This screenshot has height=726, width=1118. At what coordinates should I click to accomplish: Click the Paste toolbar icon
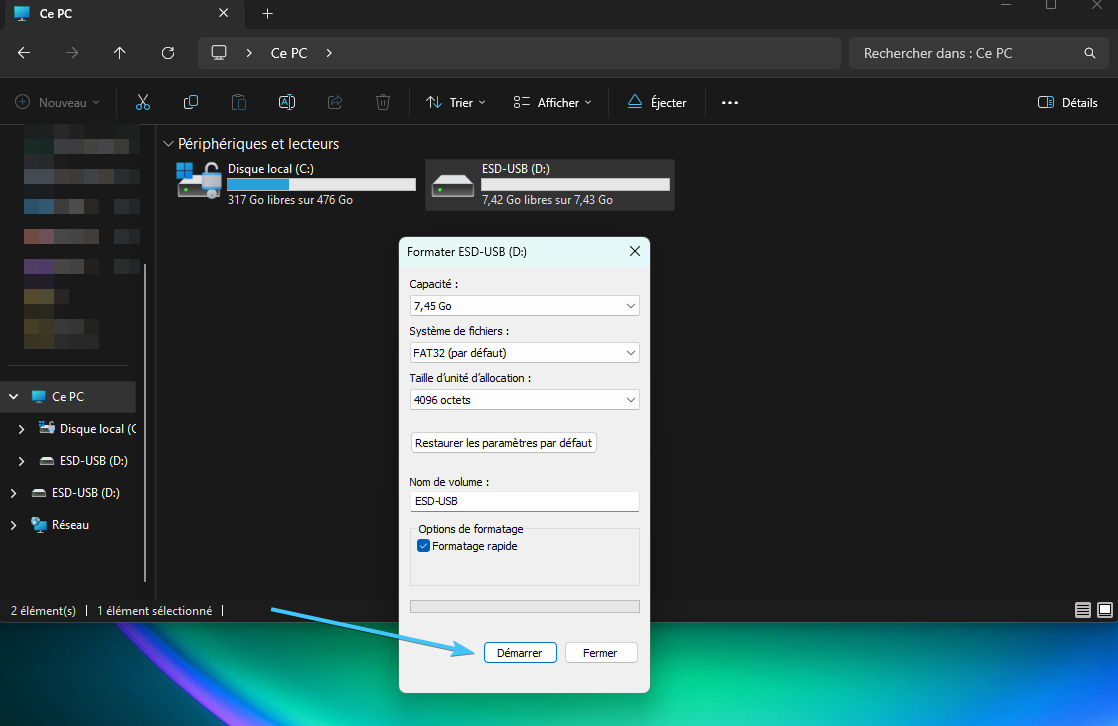point(239,102)
